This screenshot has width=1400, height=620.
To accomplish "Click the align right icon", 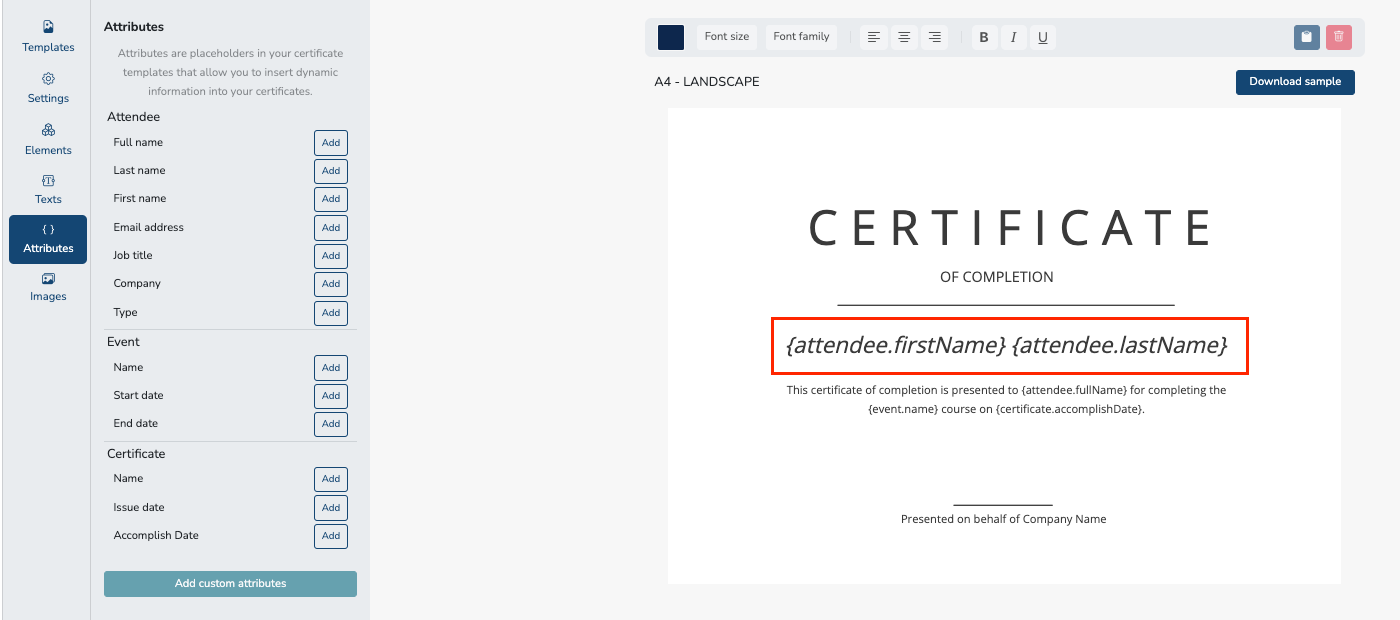I will (x=934, y=37).
